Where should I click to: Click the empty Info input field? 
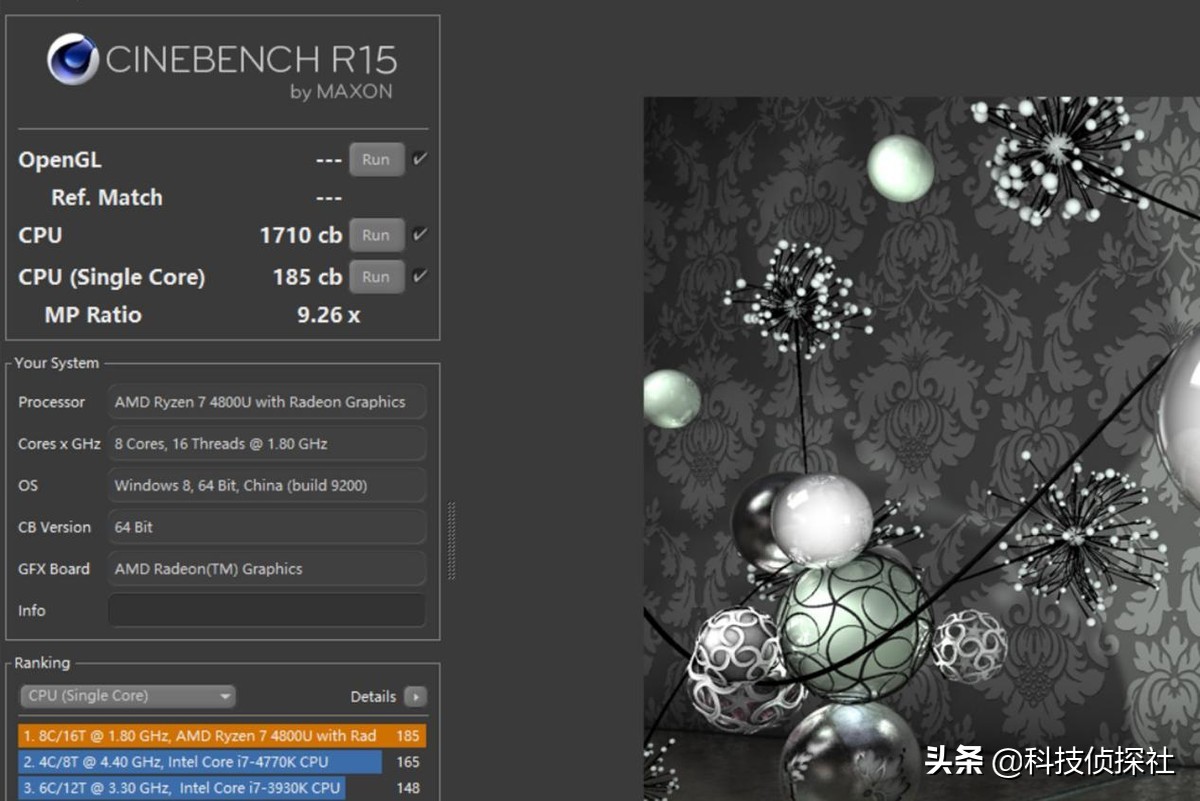pyautogui.click(x=266, y=610)
